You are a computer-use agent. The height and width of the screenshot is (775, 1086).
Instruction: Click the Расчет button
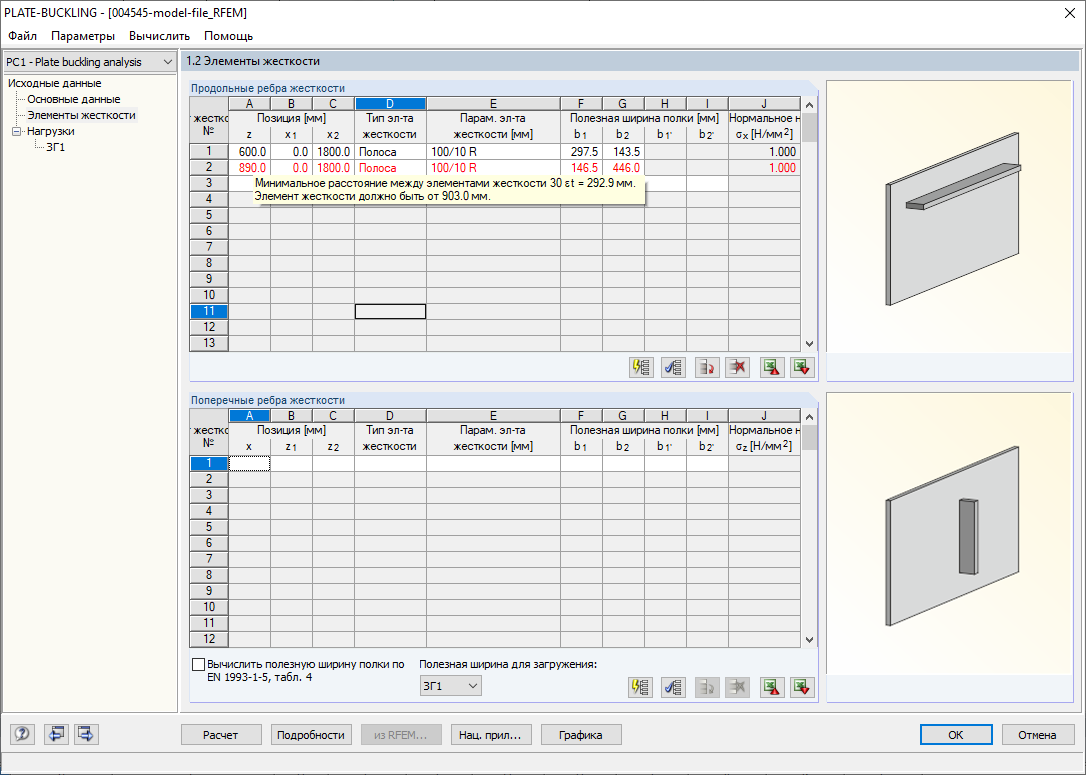pyautogui.click(x=221, y=735)
